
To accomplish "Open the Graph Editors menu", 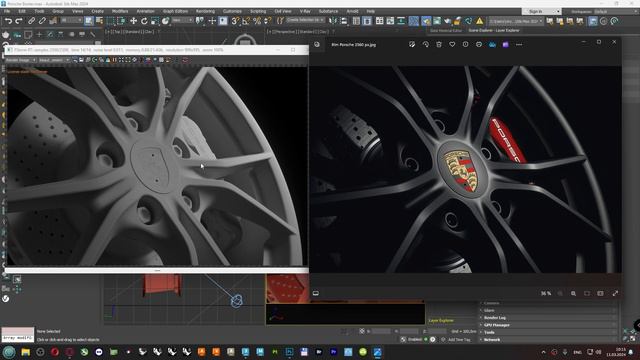I will (x=176, y=11).
